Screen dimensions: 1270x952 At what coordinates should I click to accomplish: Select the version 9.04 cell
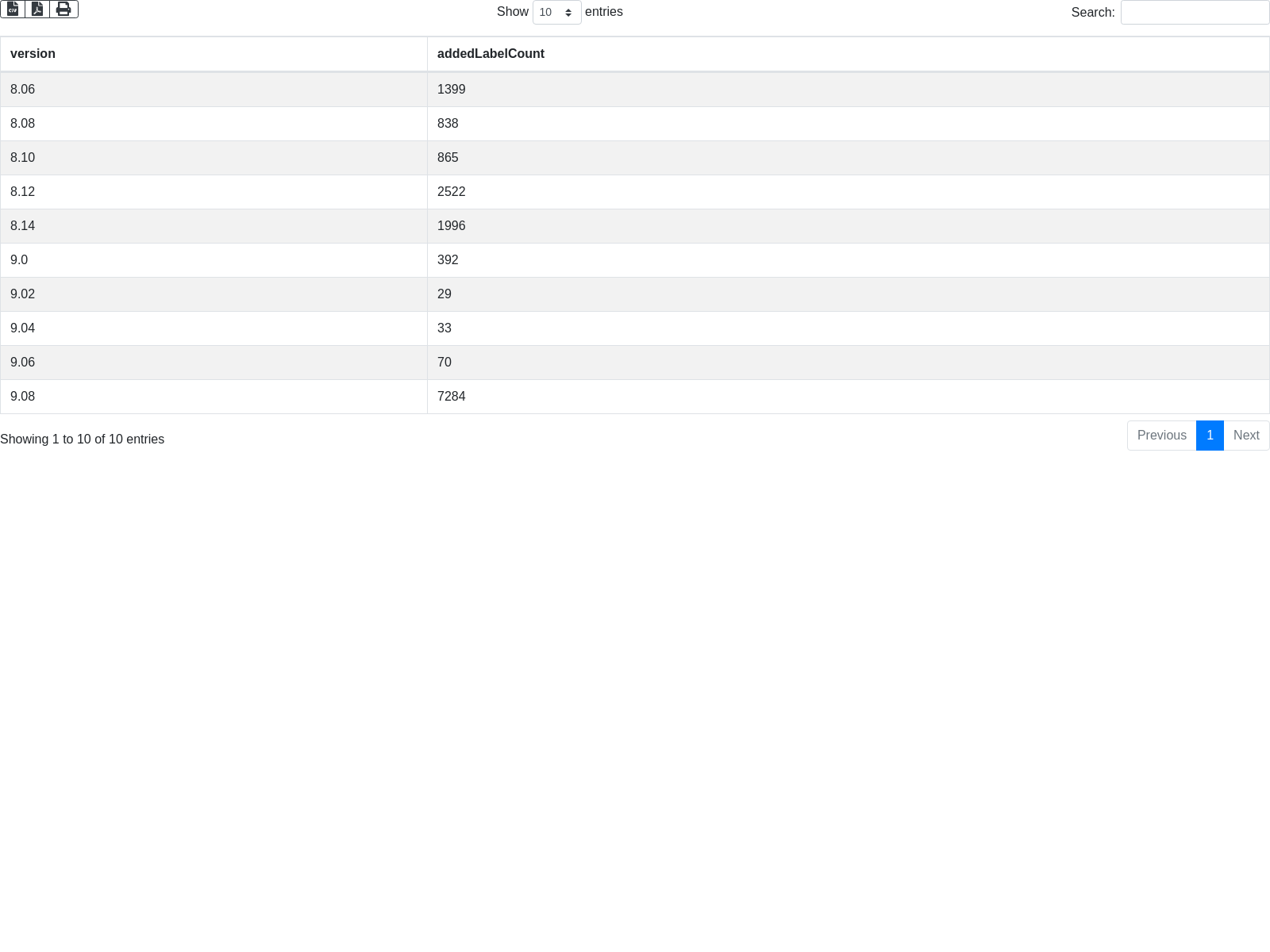pyautogui.click(x=23, y=328)
